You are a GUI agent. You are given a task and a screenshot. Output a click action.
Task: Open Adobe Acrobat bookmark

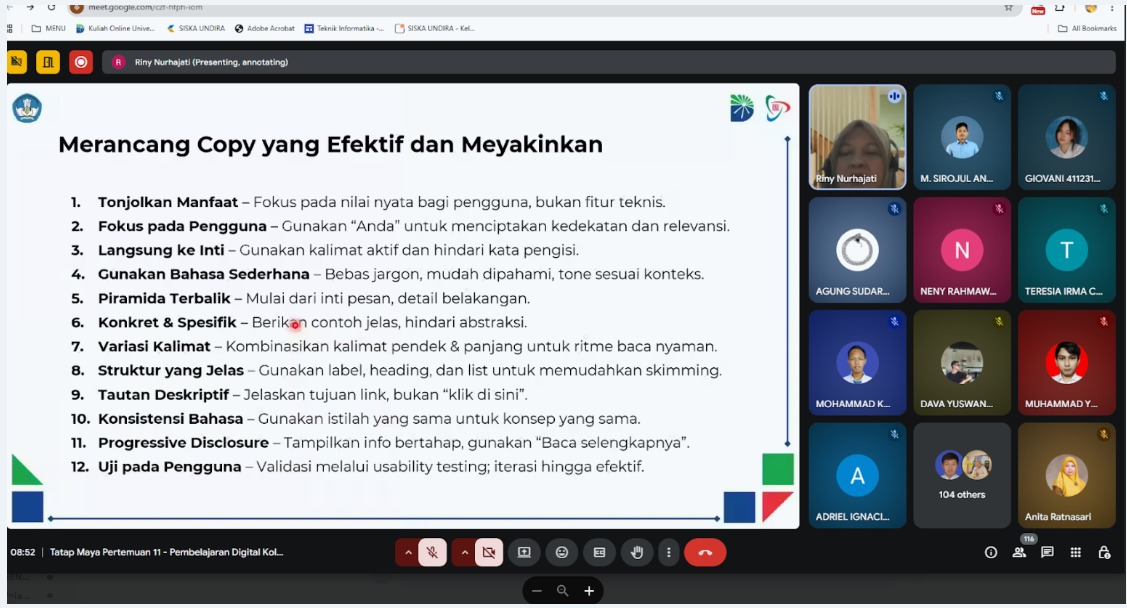point(264,28)
